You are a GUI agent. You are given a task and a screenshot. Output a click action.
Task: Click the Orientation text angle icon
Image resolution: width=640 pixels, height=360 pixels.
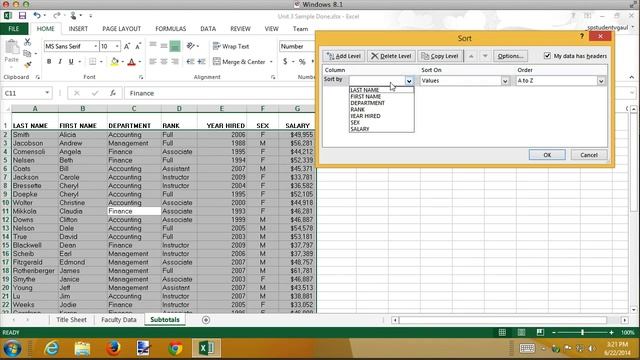pos(190,46)
